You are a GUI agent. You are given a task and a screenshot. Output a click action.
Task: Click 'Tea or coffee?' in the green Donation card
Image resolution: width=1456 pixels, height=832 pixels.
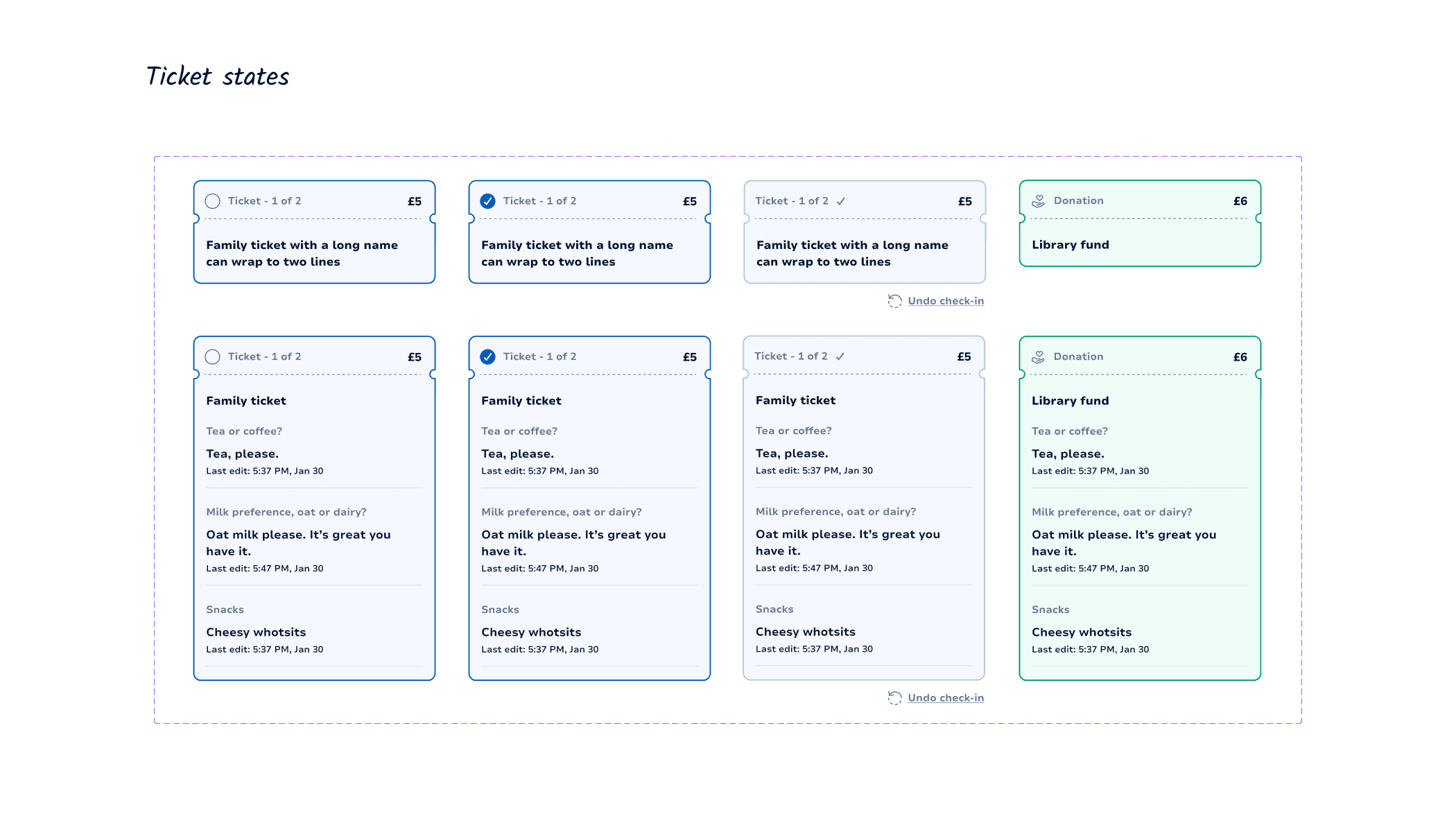1069,431
